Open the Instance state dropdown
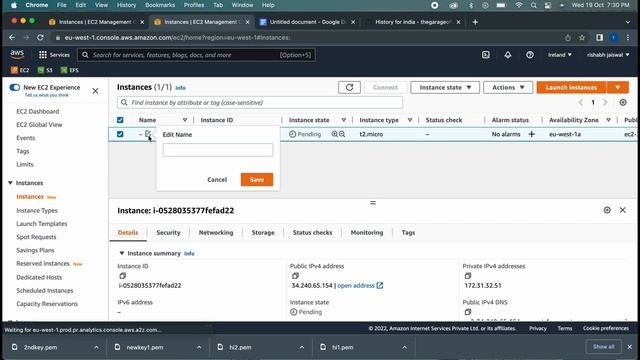640x360 pixels. click(x=445, y=87)
